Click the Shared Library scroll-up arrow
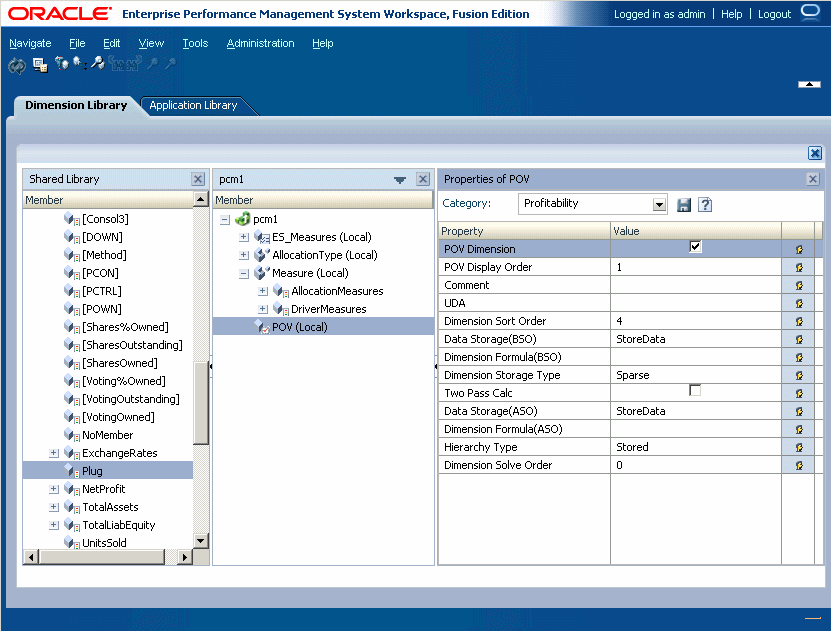831x631 pixels. (x=200, y=199)
